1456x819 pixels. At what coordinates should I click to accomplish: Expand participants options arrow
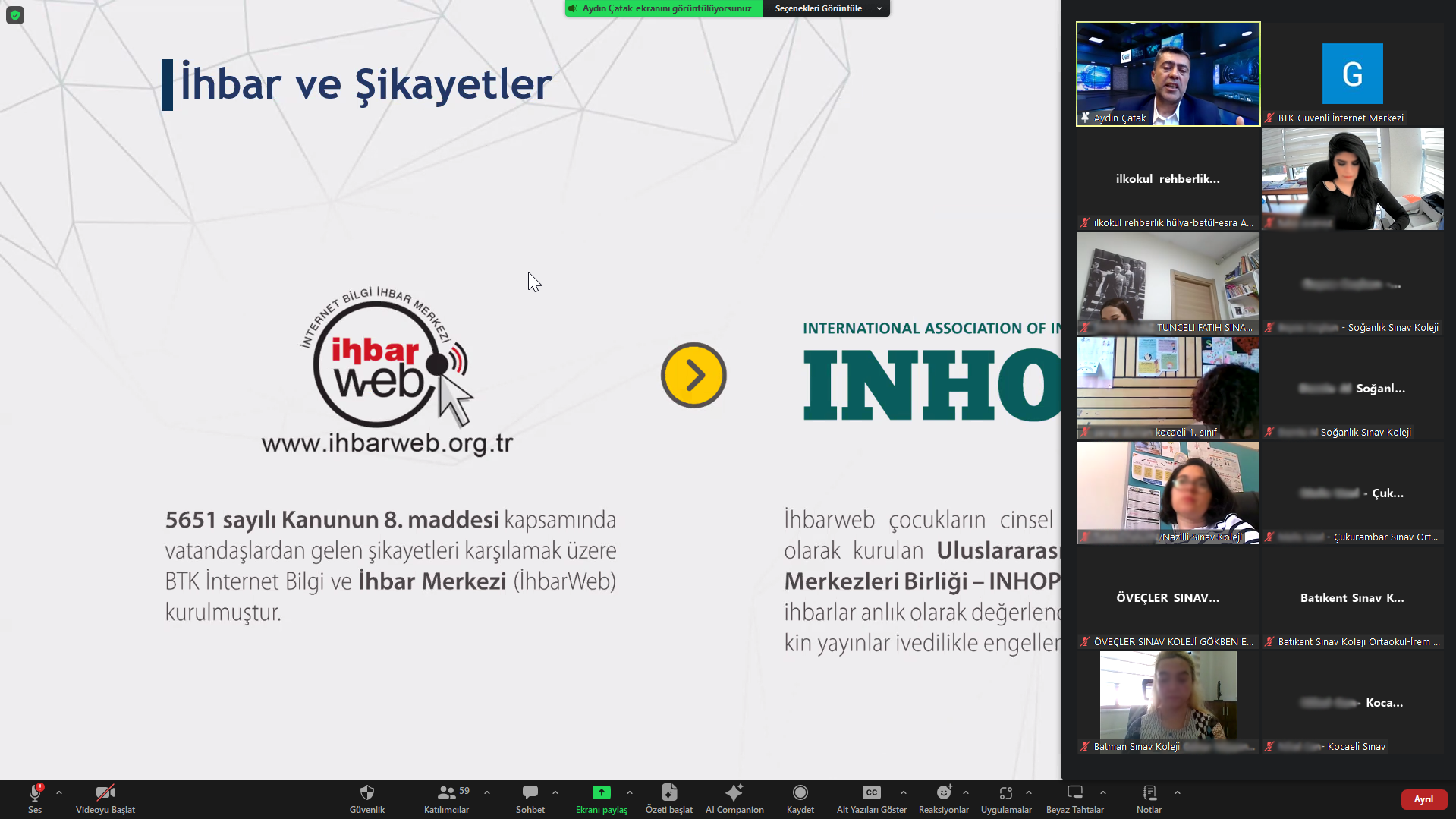pos(487,792)
